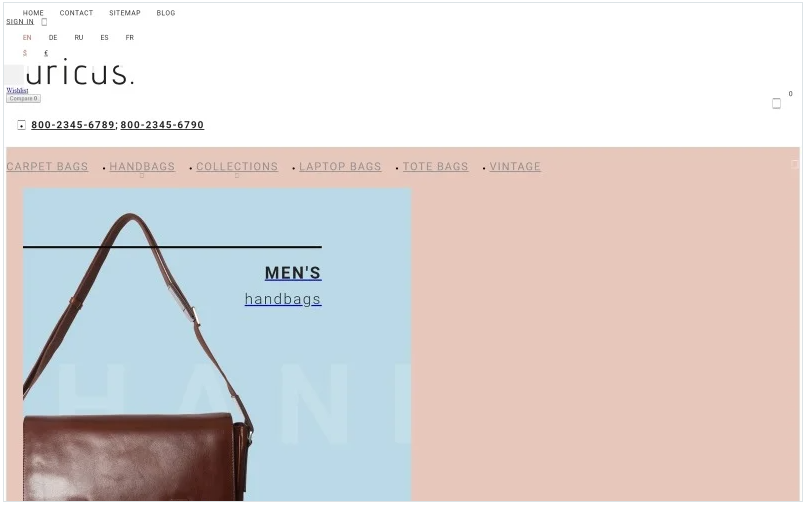Viewport: 804px width, 510px height.
Task: Open the Blog page link
Action: (166, 13)
